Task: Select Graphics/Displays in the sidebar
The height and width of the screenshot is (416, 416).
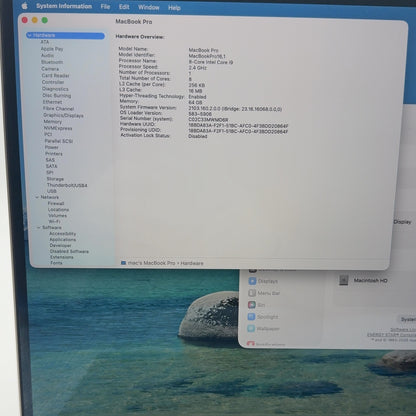Action: tap(63, 115)
